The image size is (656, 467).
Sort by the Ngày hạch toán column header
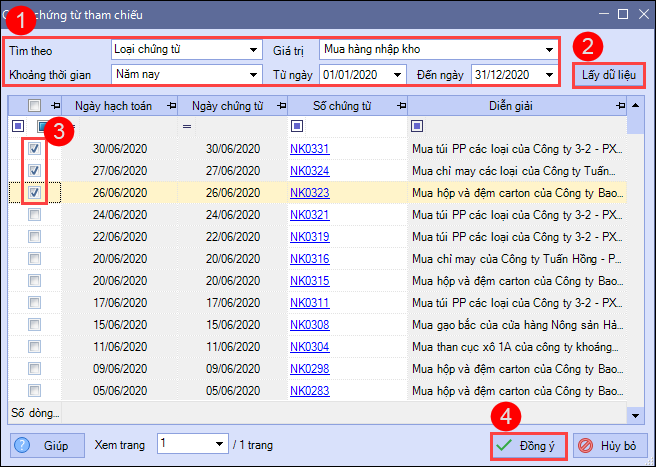pyautogui.click(x=112, y=105)
